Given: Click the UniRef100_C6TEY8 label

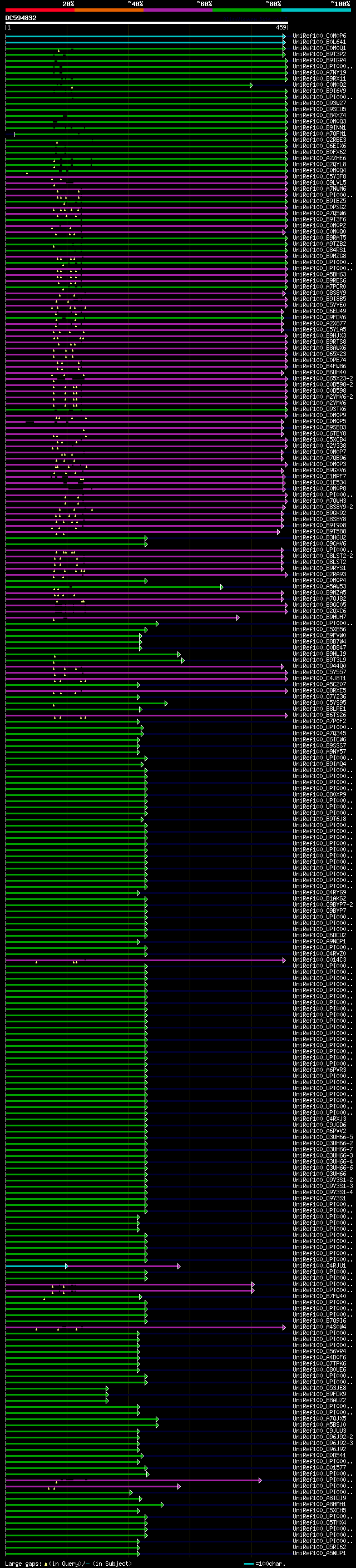Looking at the screenshot, I should 319,434.
